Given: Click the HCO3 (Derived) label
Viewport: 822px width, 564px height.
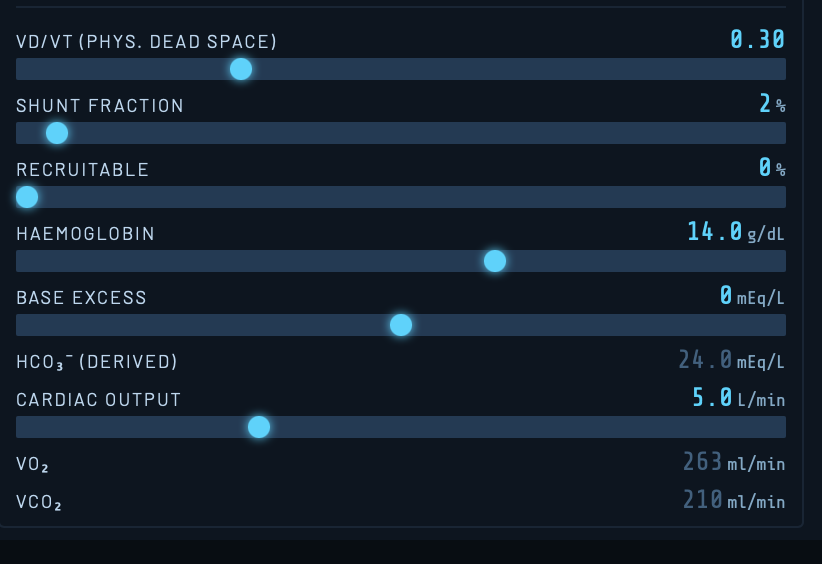Looking at the screenshot, I should click(x=97, y=362).
